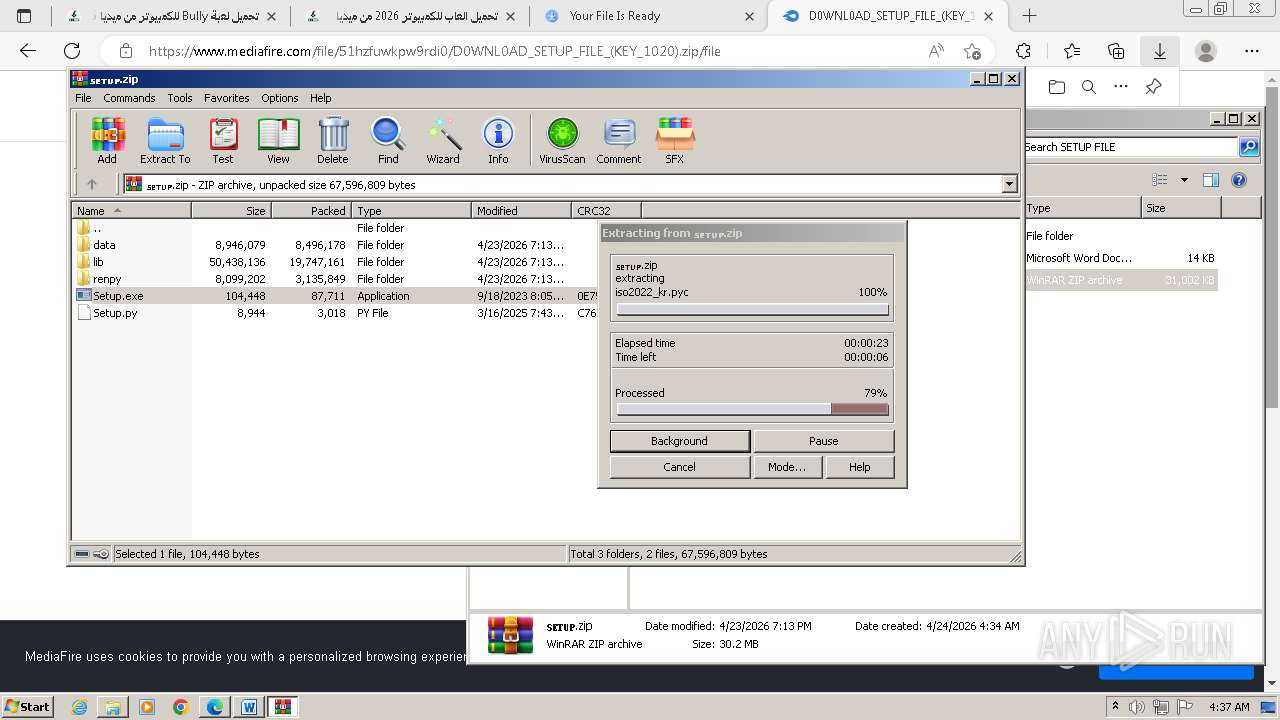1280x720 pixels.
Task: Open the browser profile avatar
Action: (1206, 51)
